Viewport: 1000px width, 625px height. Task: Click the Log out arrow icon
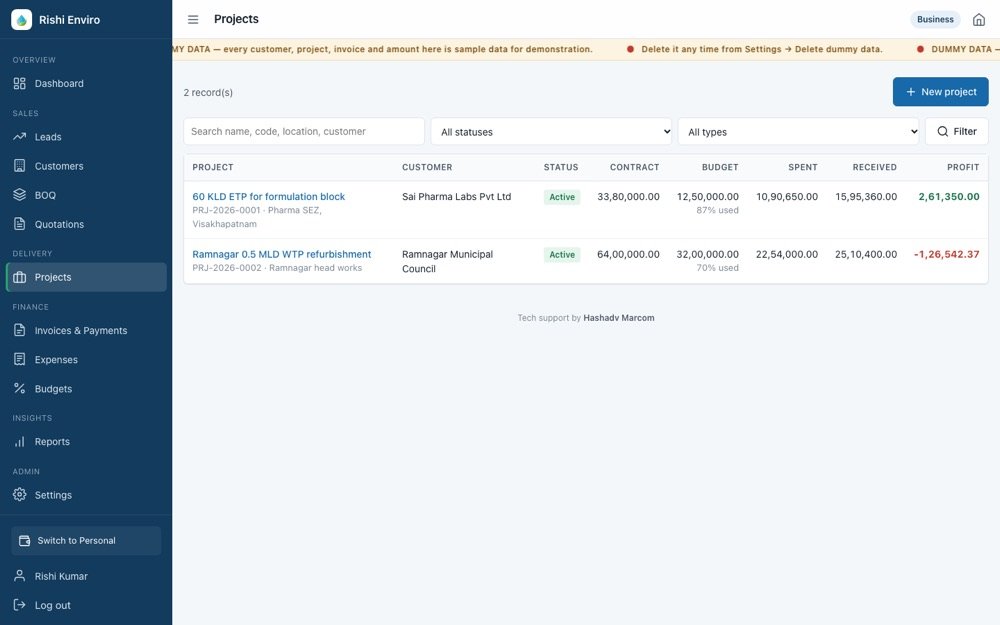pyautogui.click(x=20, y=605)
